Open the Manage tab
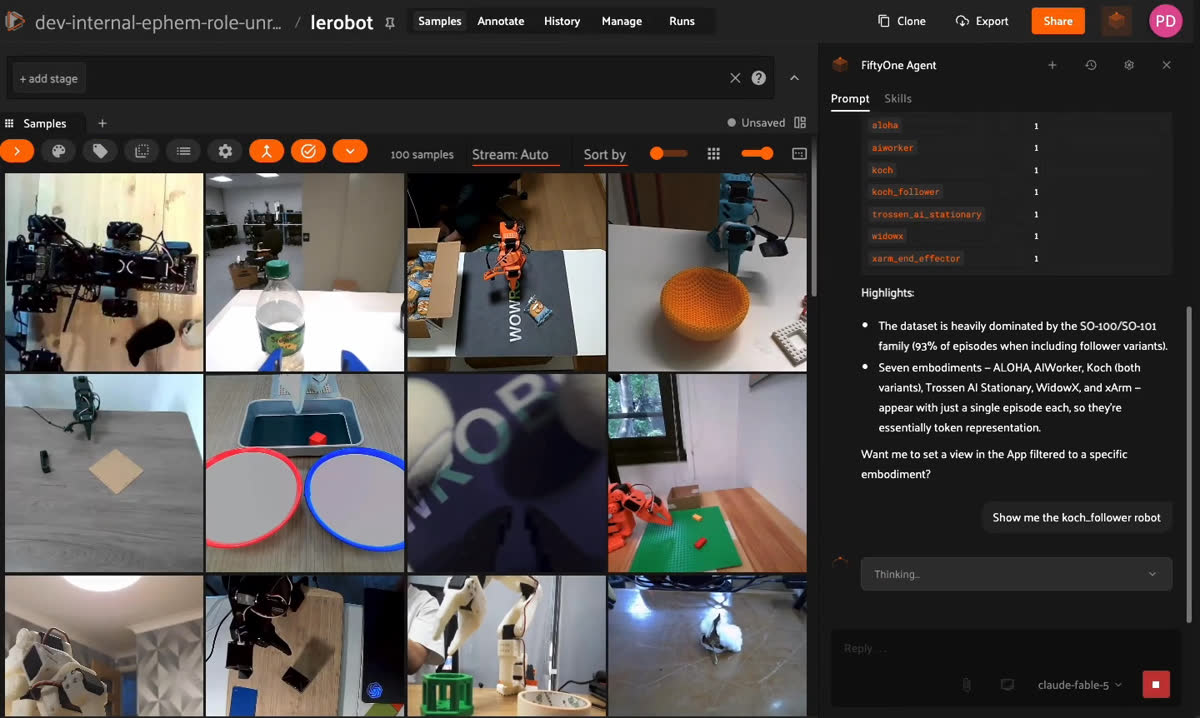The height and width of the screenshot is (718, 1200). click(x=623, y=21)
